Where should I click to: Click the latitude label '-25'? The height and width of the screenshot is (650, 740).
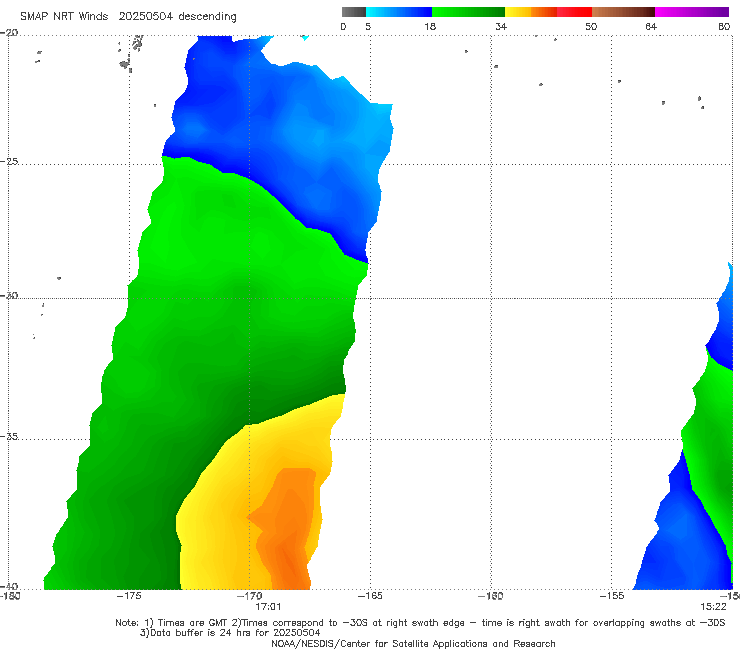[x=9, y=161]
